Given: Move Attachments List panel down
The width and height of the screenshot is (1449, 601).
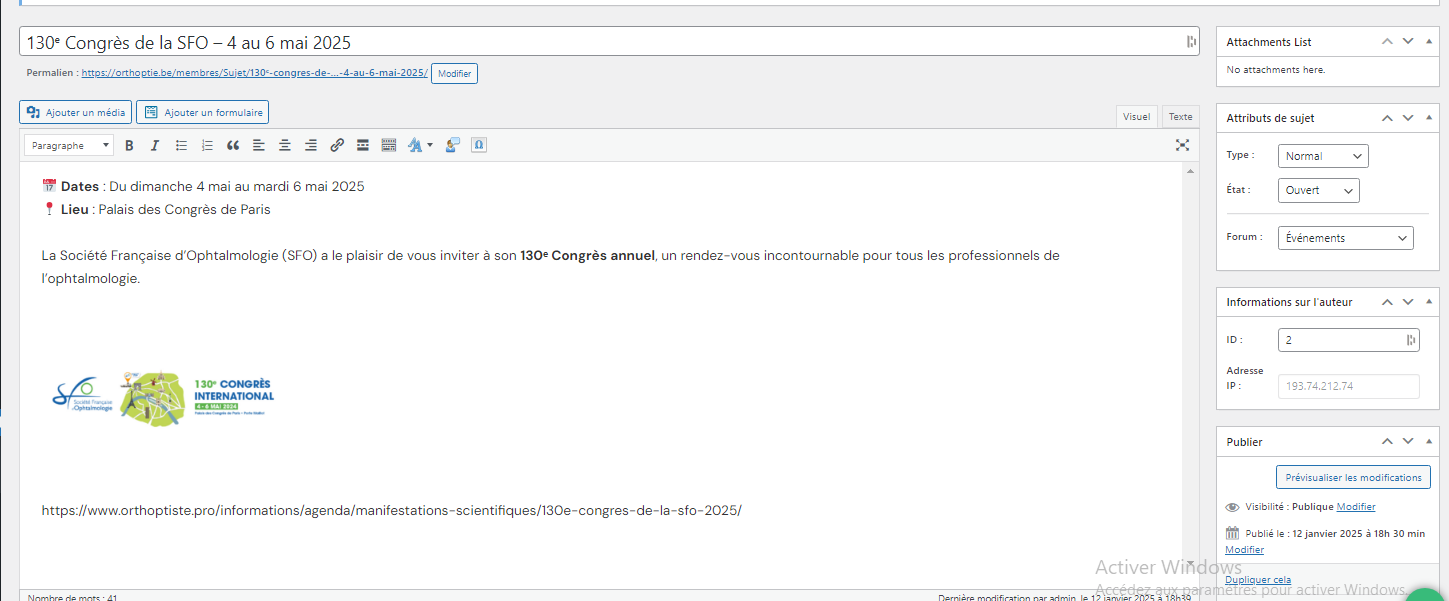Looking at the screenshot, I should click(1408, 41).
